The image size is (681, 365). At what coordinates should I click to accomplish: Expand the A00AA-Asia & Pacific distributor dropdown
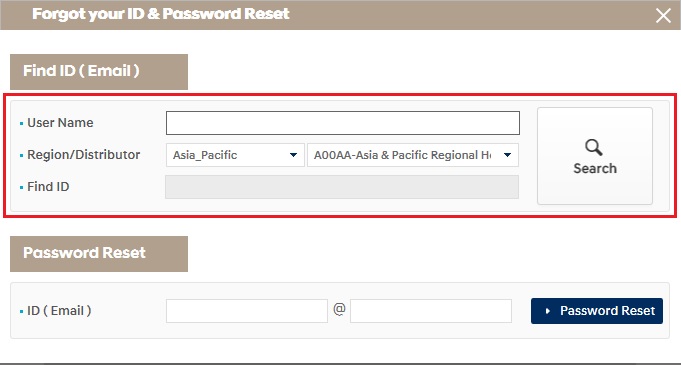click(x=413, y=155)
